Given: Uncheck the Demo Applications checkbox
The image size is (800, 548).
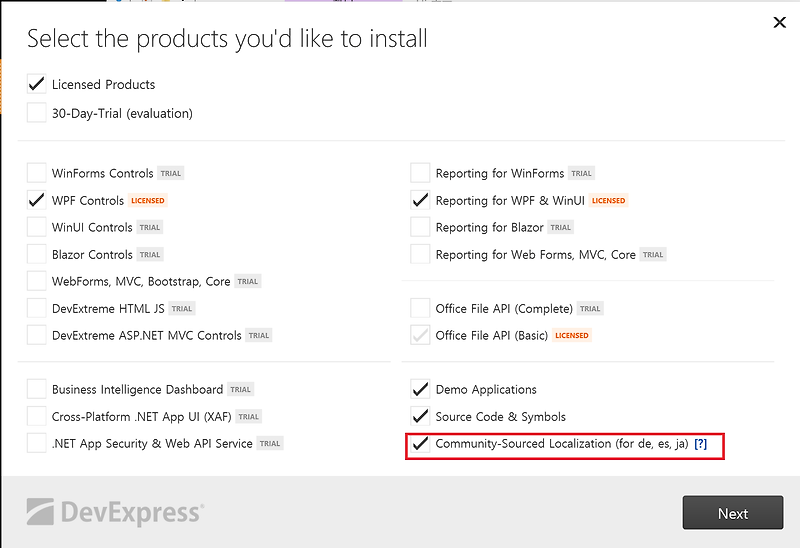Looking at the screenshot, I should point(420,389).
